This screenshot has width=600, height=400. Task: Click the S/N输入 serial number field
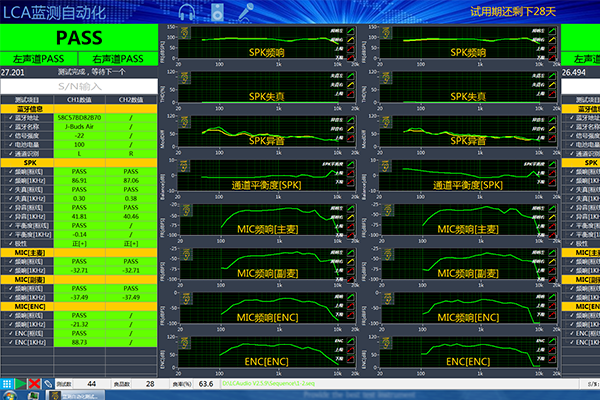(x=78, y=87)
